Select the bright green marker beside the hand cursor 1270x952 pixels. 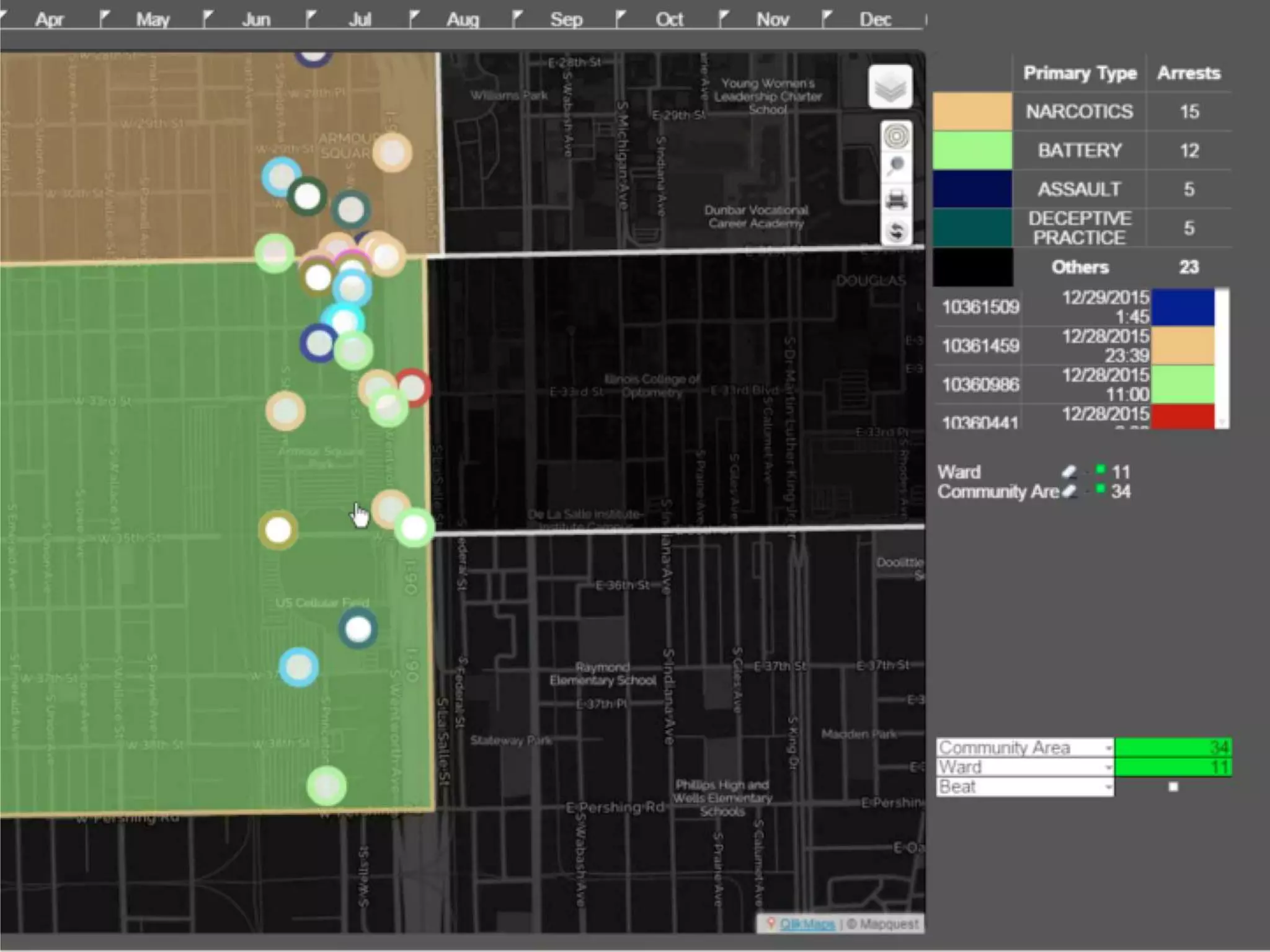pyautogui.click(x=414, y=527)
